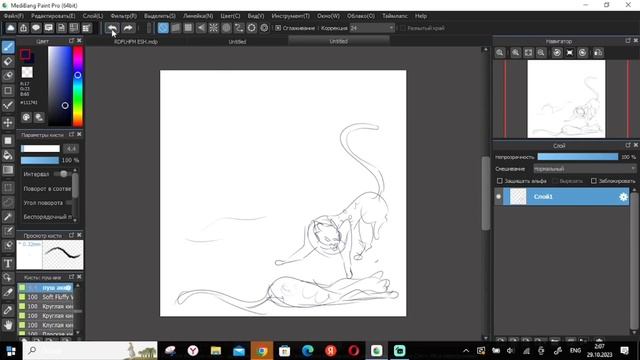This screenshot has height=360, width=640.
Task: Rotate canvas left in Navigator
Action: 557,52
